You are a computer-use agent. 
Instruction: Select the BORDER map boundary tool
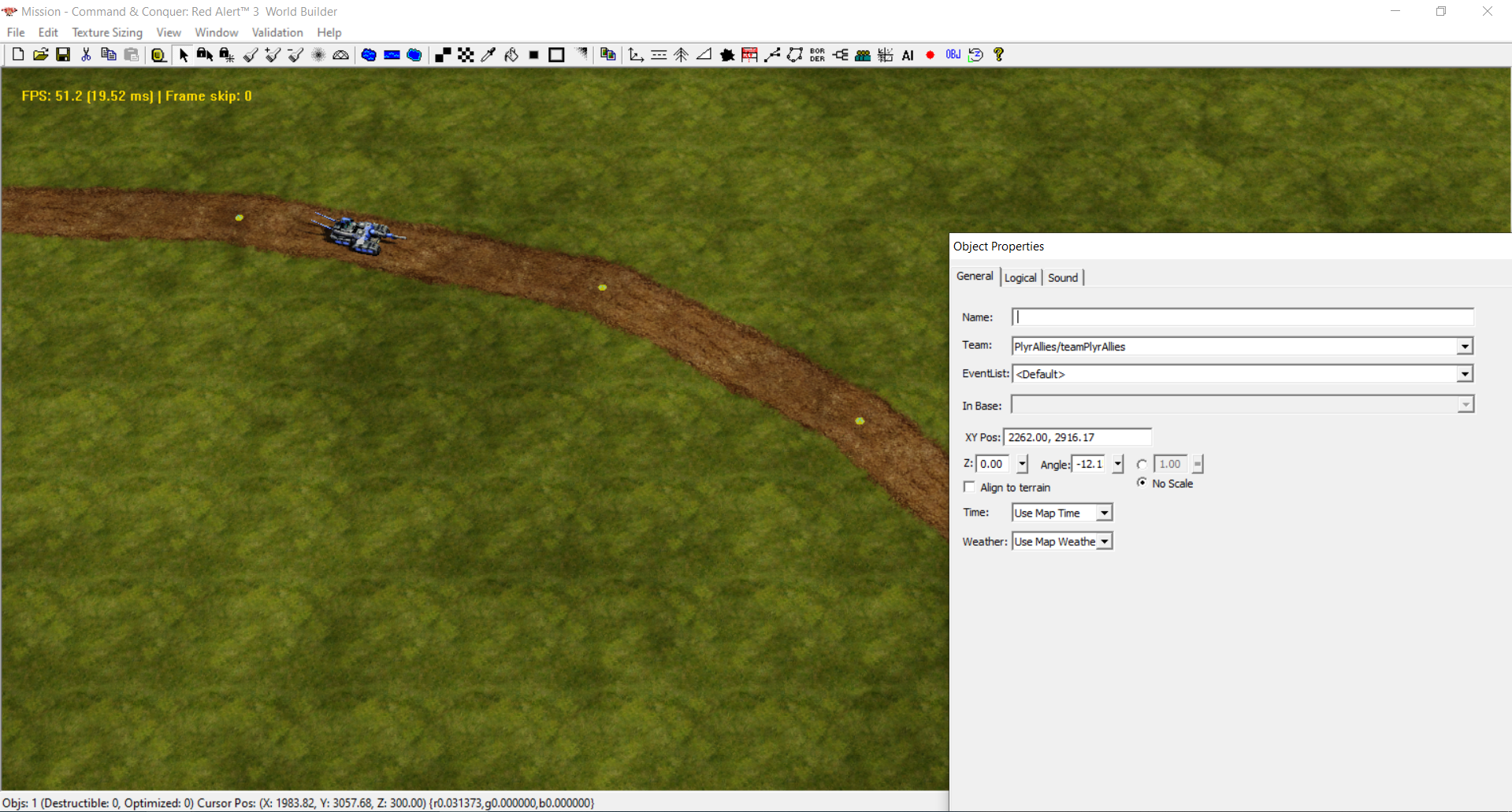(x=817, y=54)
